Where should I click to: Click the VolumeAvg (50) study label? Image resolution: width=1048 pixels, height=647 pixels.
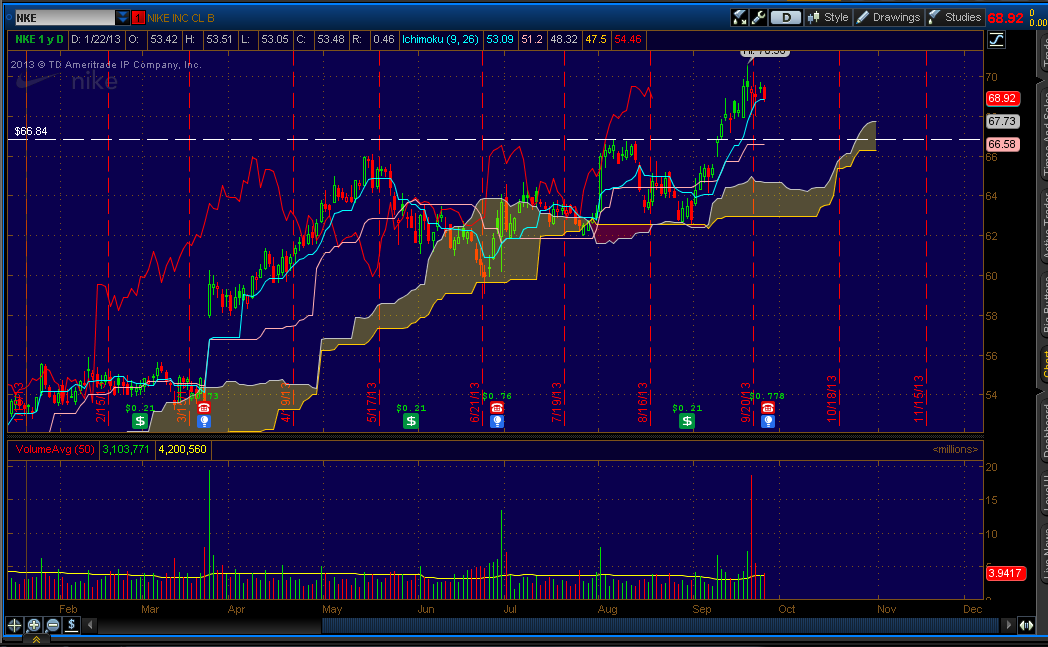click(x=55, y=449)
